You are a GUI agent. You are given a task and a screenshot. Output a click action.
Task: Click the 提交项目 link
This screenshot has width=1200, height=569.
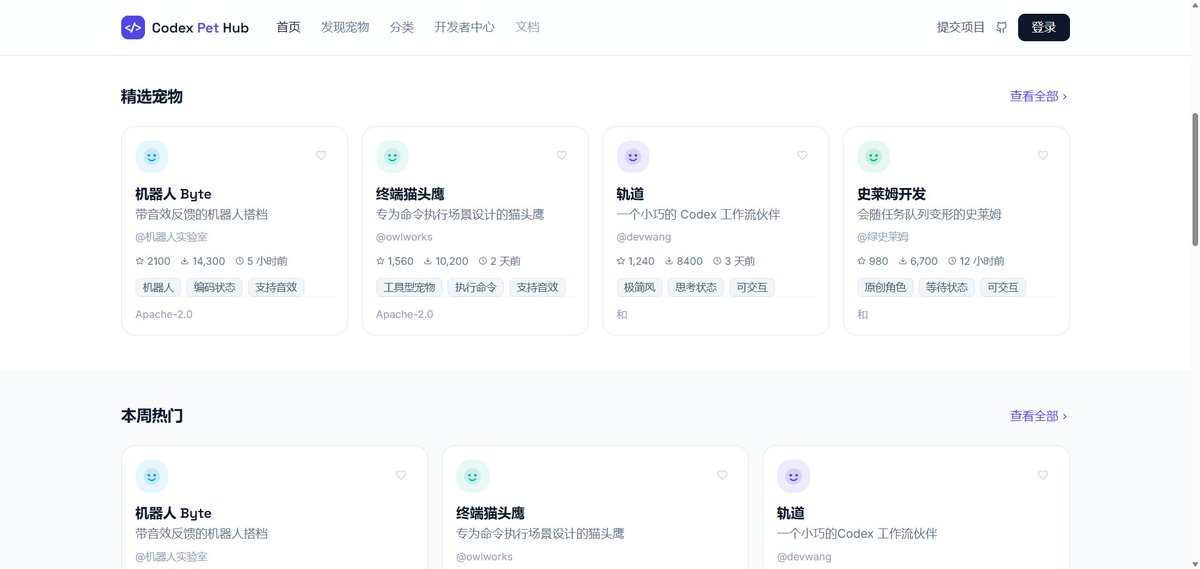pyautogui.click(x=961, y=27)
